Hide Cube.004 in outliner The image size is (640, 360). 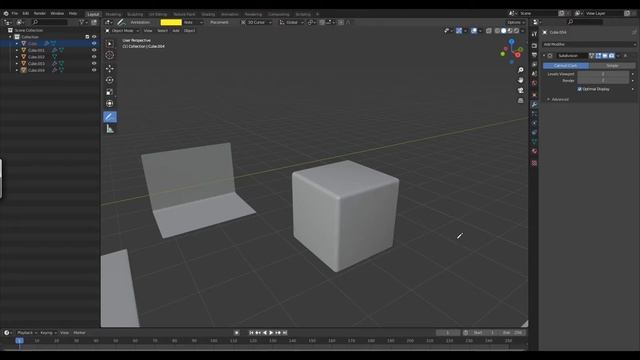click(94, 70)
